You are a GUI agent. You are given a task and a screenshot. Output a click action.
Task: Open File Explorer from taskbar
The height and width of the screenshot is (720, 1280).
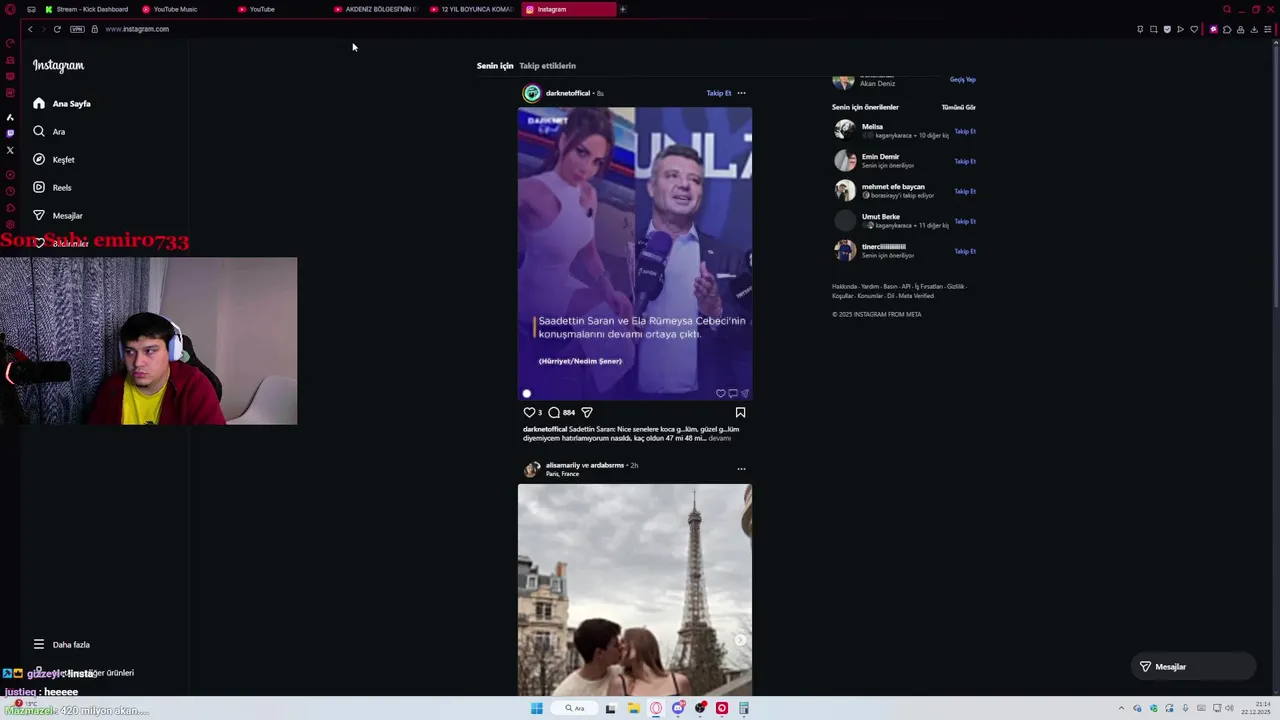[633, 708]
